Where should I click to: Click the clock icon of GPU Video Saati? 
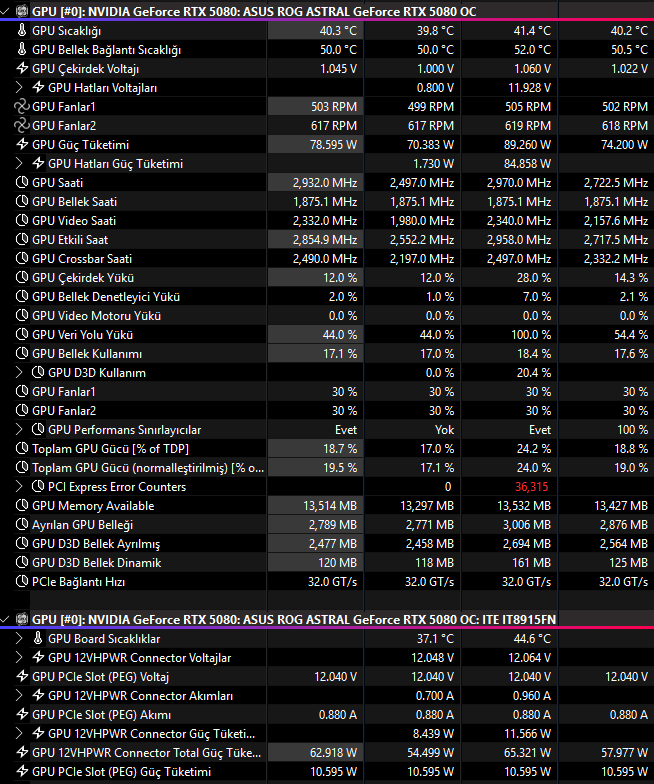pos(22,220)
